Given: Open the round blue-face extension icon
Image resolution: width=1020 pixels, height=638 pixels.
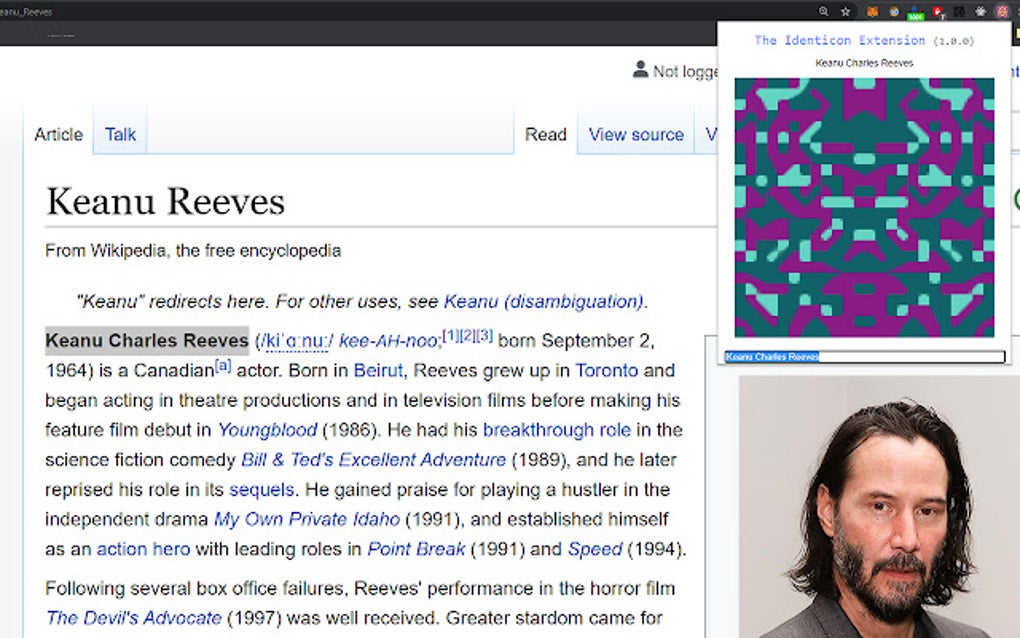Looking at the screenshot, I should click(894, 11).
